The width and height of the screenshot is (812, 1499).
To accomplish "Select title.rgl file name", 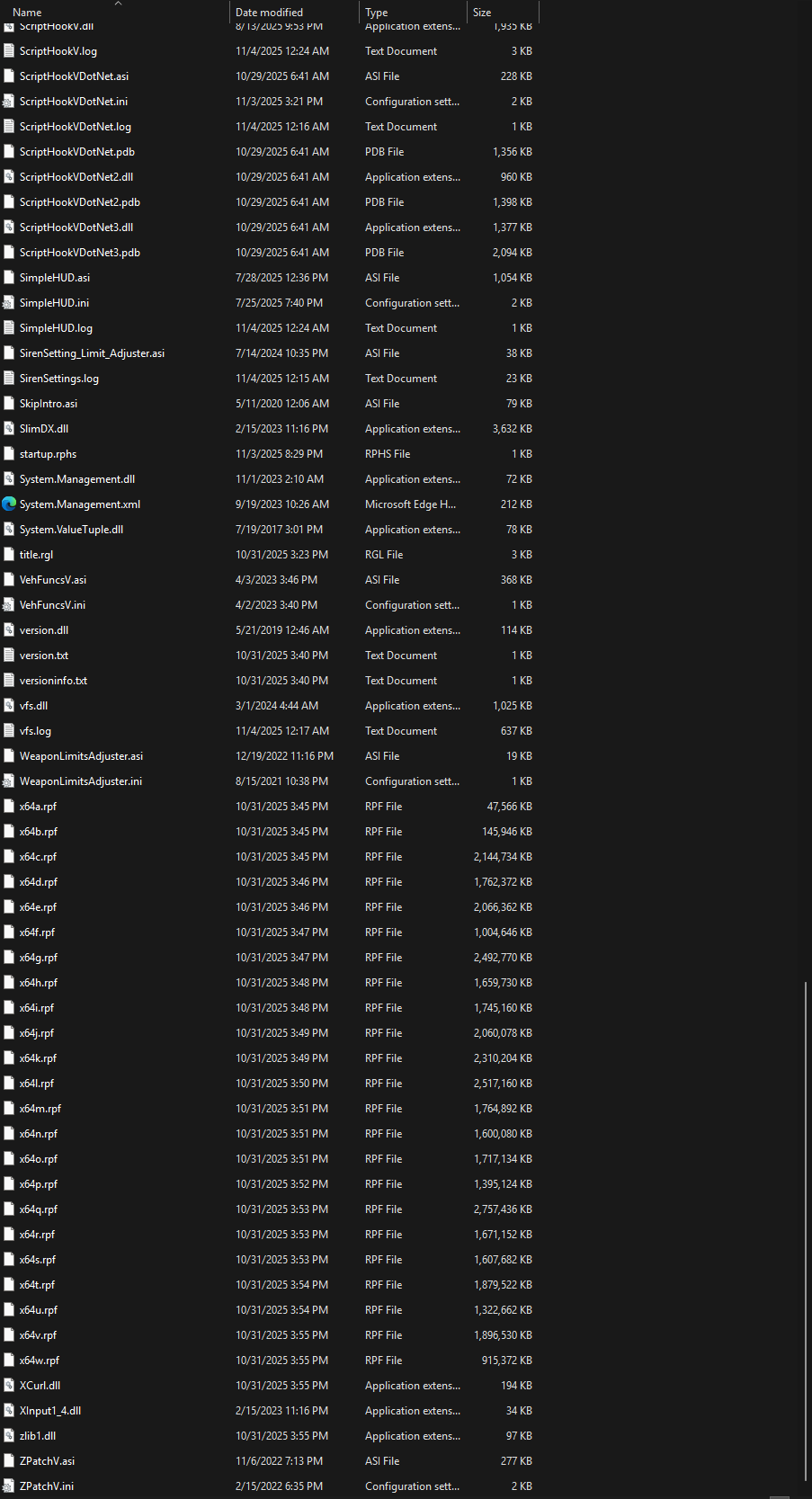I will 36,555.
